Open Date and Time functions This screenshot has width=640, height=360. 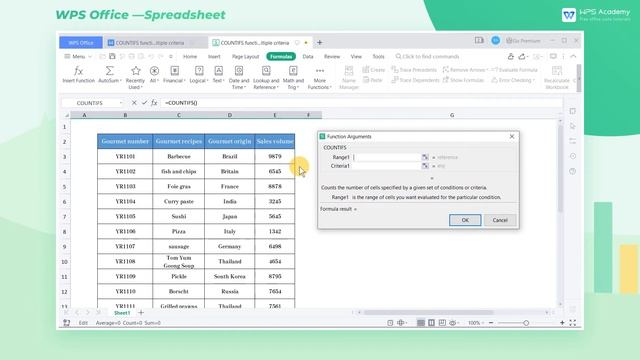coord(239,78)
